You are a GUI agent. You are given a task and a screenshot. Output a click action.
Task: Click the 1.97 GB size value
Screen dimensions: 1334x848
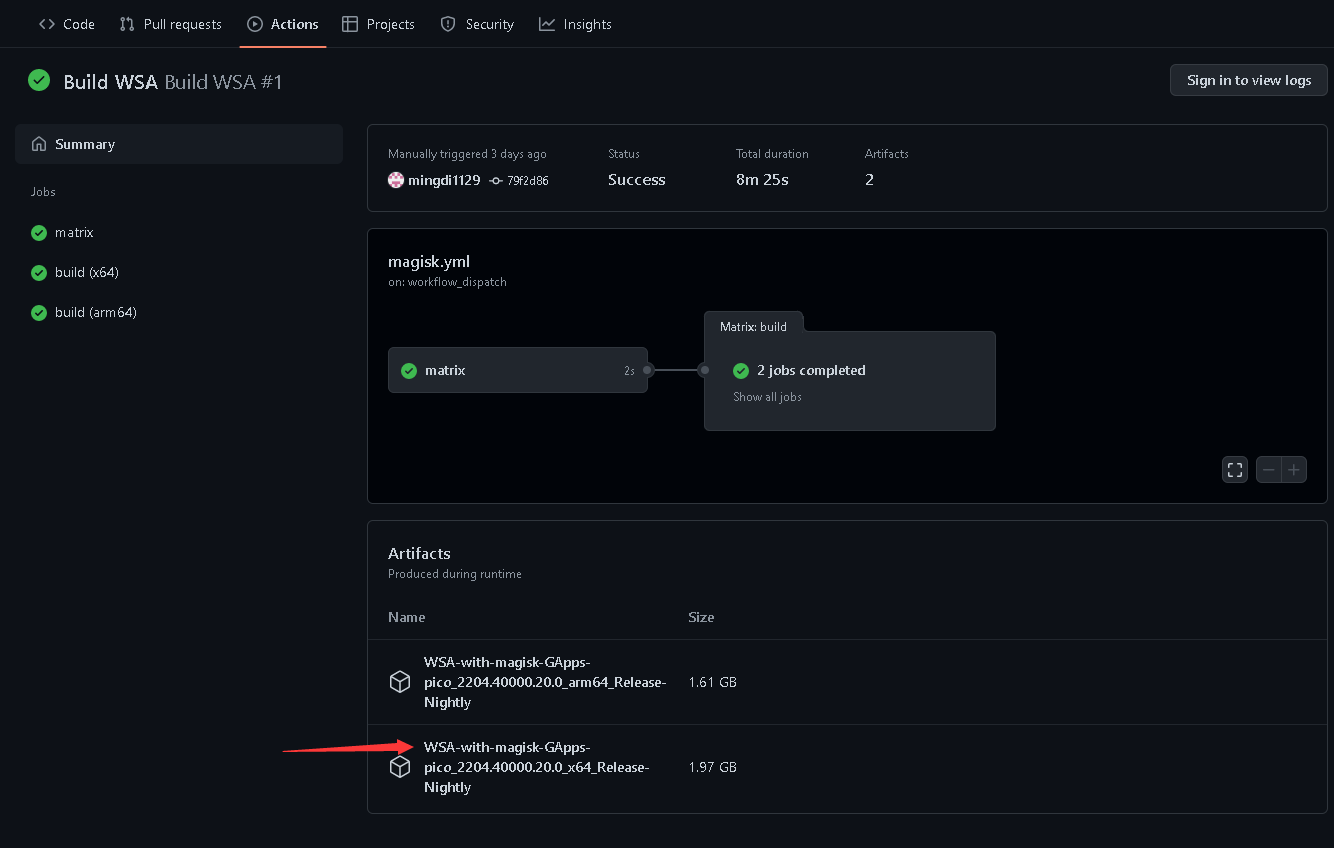[712, 767]
